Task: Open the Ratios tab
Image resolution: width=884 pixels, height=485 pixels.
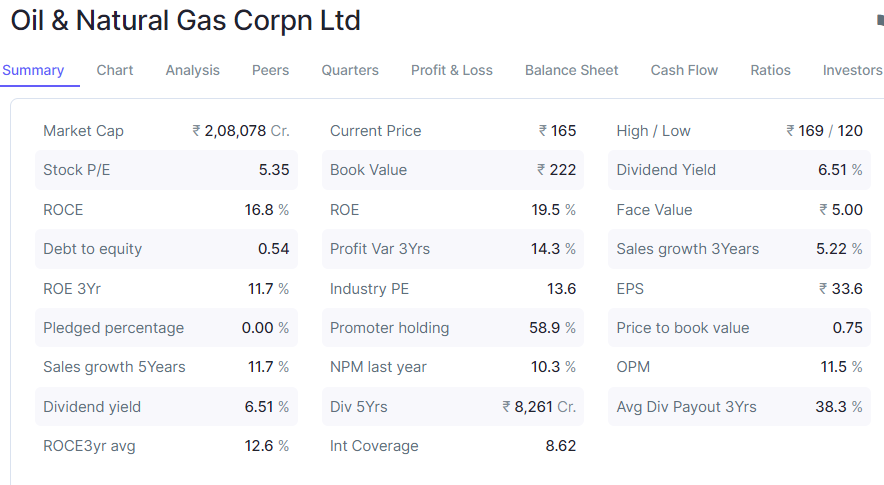Action: coord(770,70)
